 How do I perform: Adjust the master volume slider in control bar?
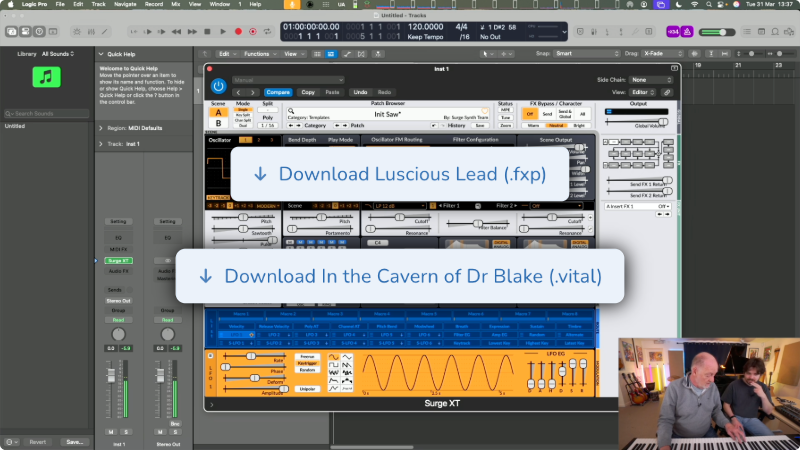[x=716, y=32]
